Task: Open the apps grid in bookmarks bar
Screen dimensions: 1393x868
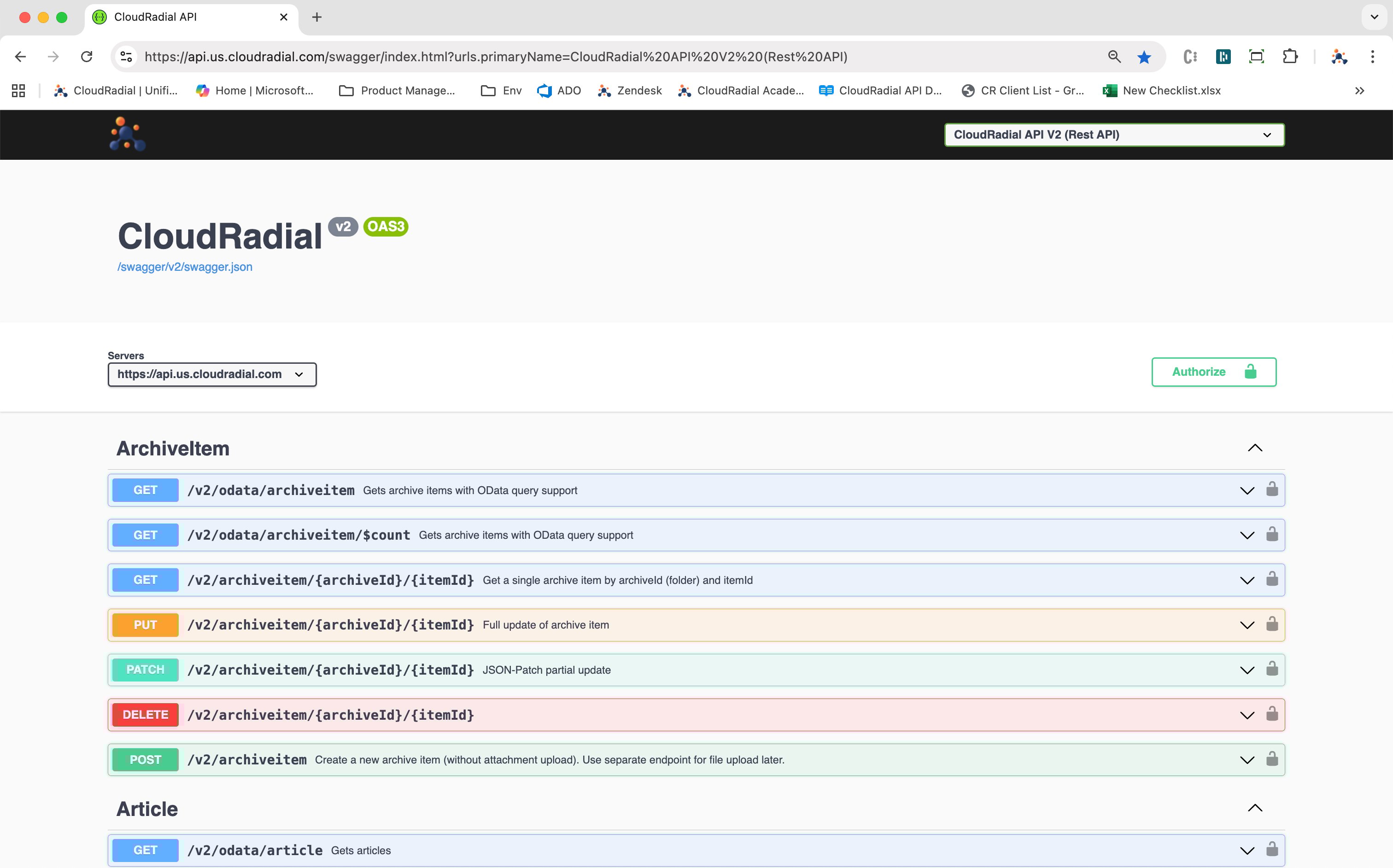Action: pyautogui.click(x=18, y=91)
